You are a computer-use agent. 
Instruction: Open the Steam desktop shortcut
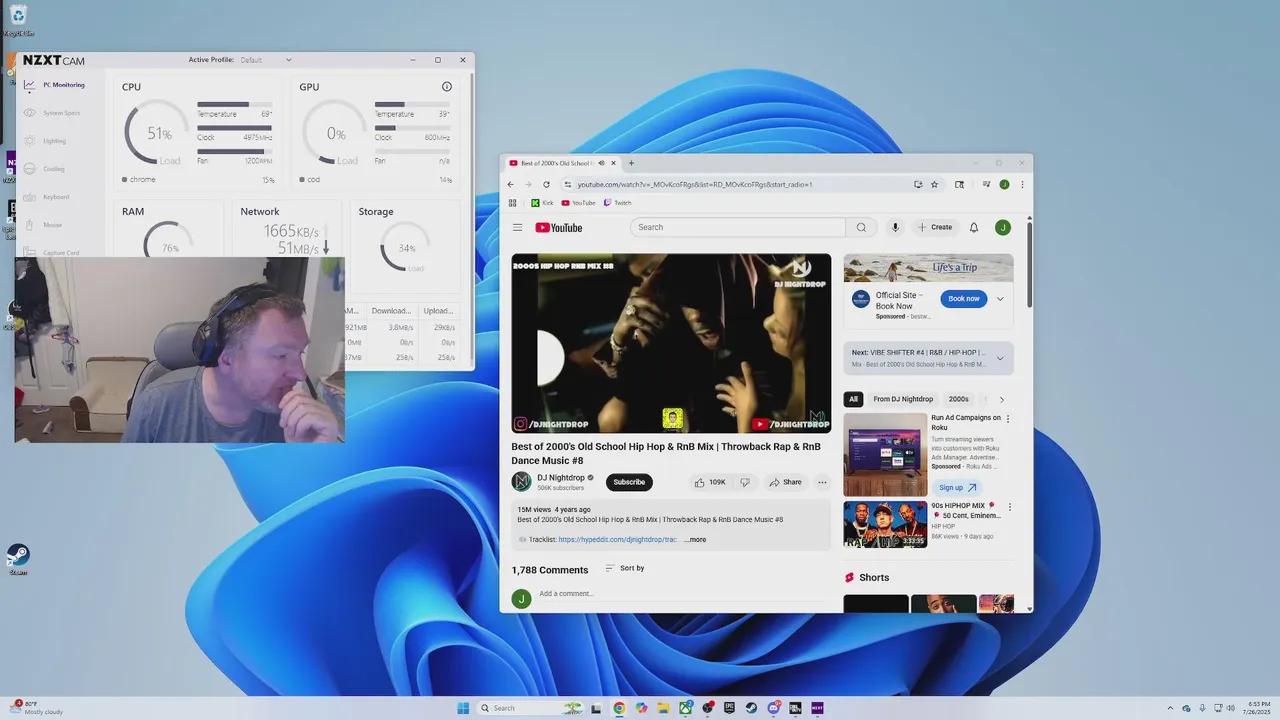(x=18, y=559)
